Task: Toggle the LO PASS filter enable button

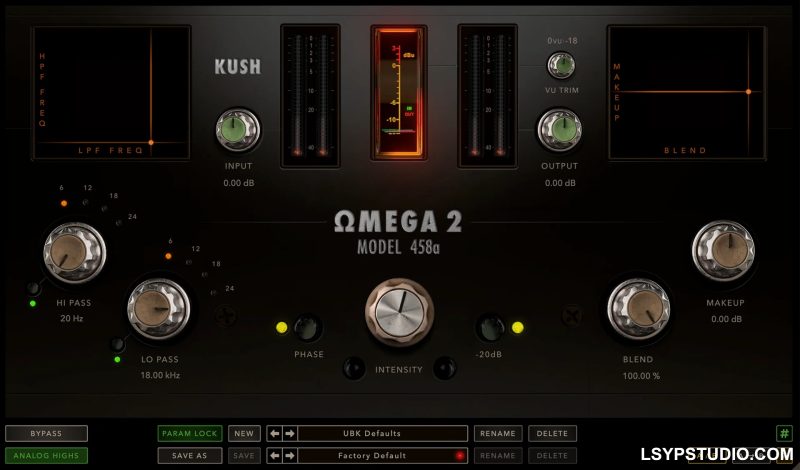Action: [118, 344]
